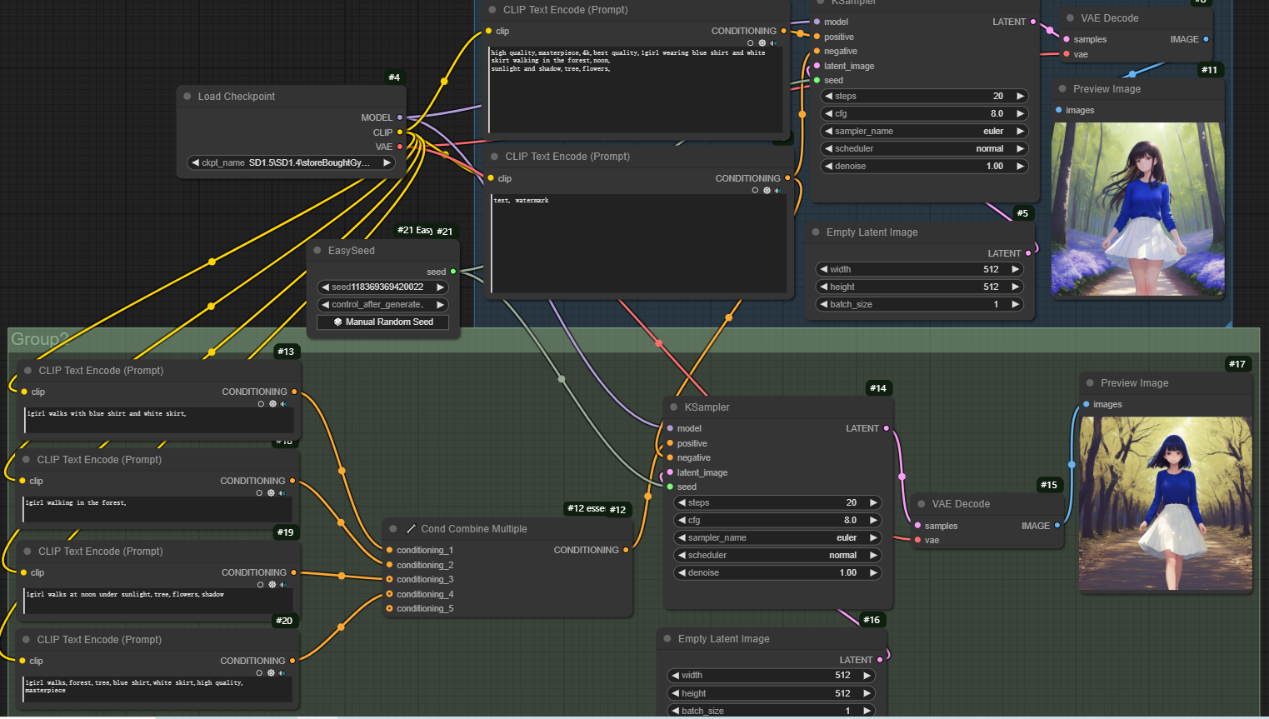This screenshot has height=719, width=1269.
Task: Click the Manual Random Seed button
Action: (383, 322)
